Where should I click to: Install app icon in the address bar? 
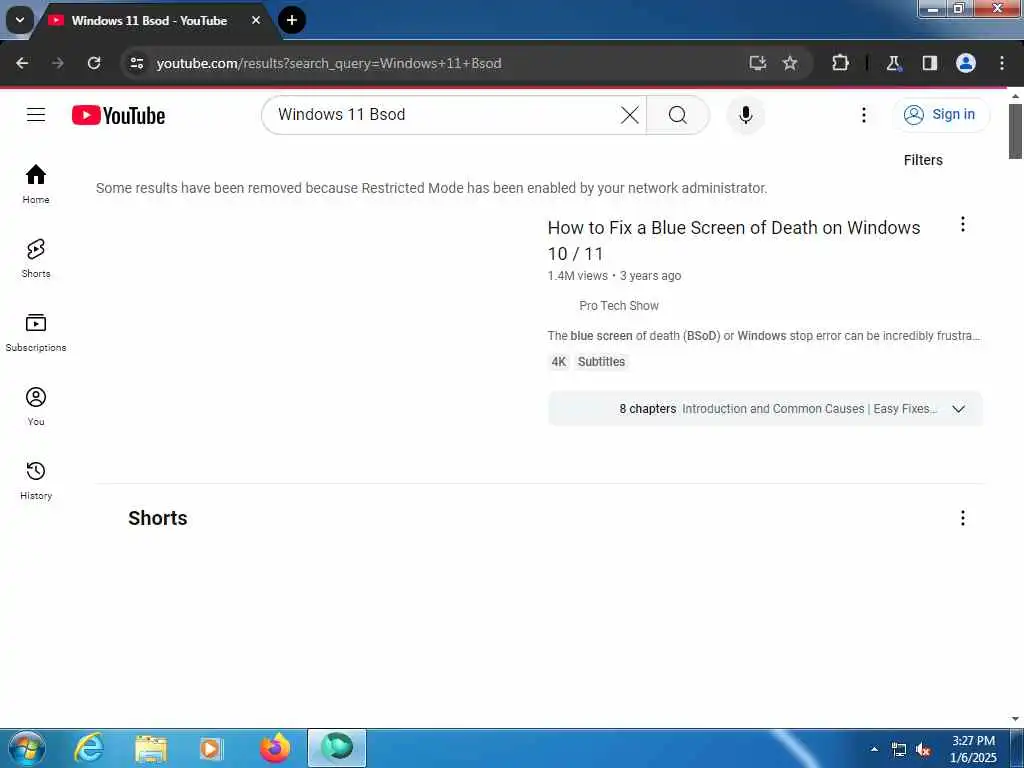click(758, 63)
